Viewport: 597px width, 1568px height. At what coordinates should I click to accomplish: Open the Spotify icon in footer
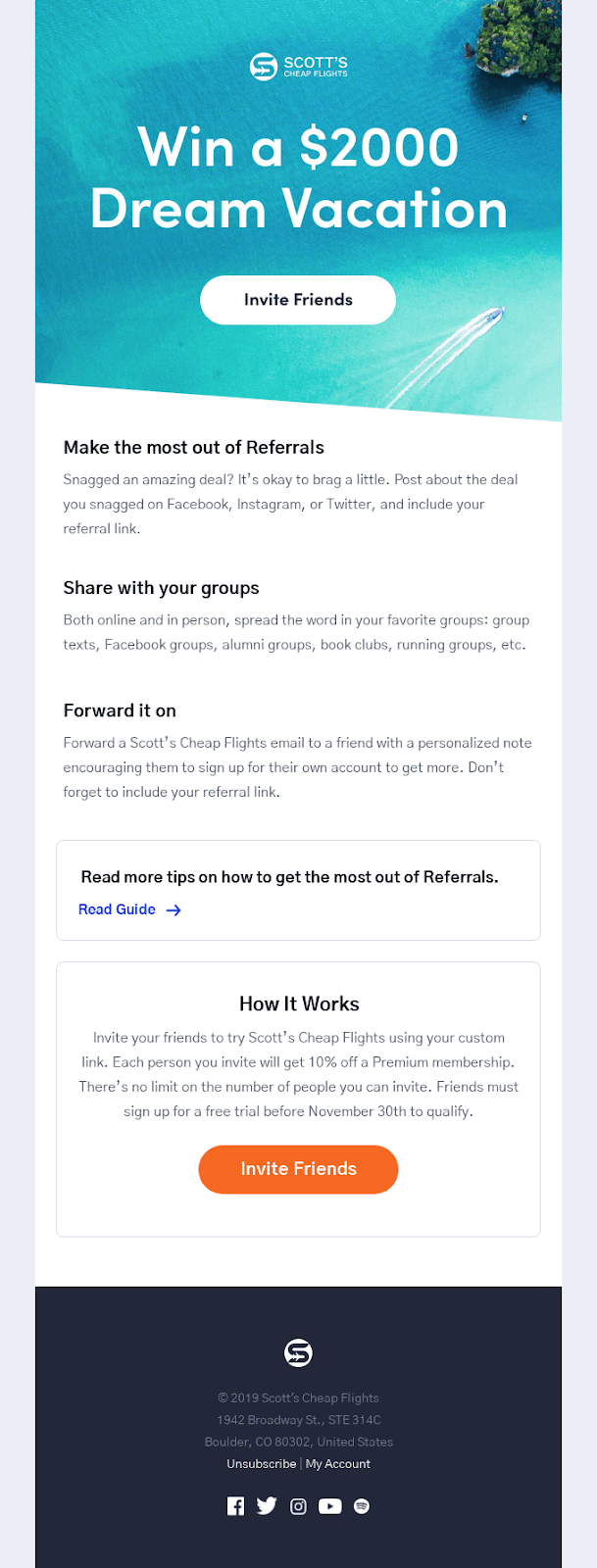pyautogui.click(x=362, y=1506)
